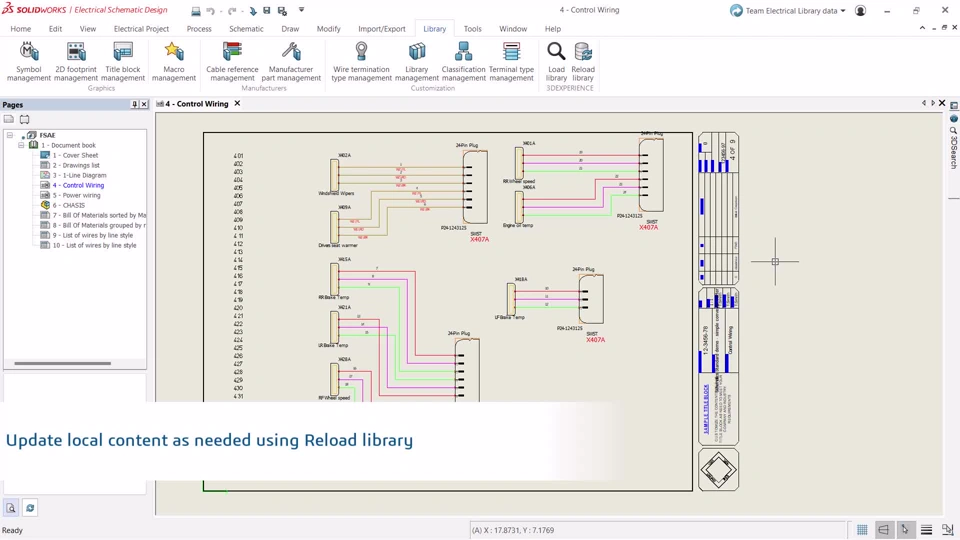Toggle orthogonal mode in status bar

point(883,530)
